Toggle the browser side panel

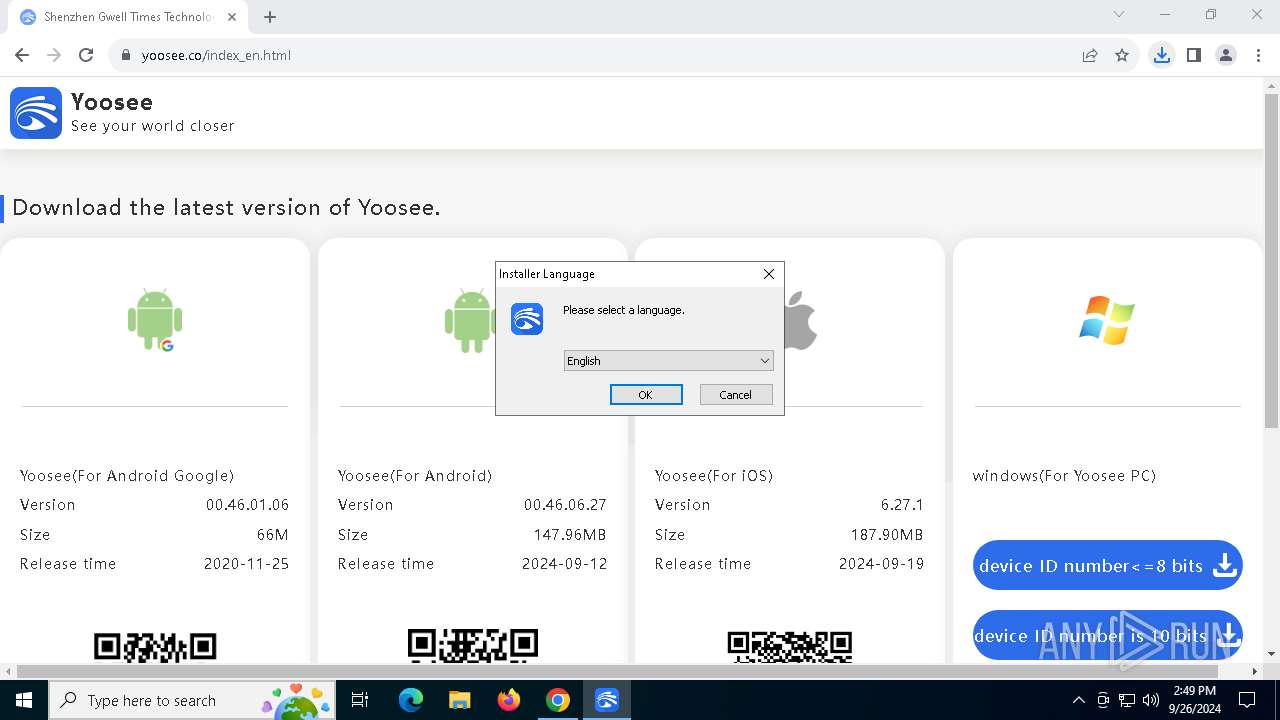pyautogui.click(x=1193, y=55)
